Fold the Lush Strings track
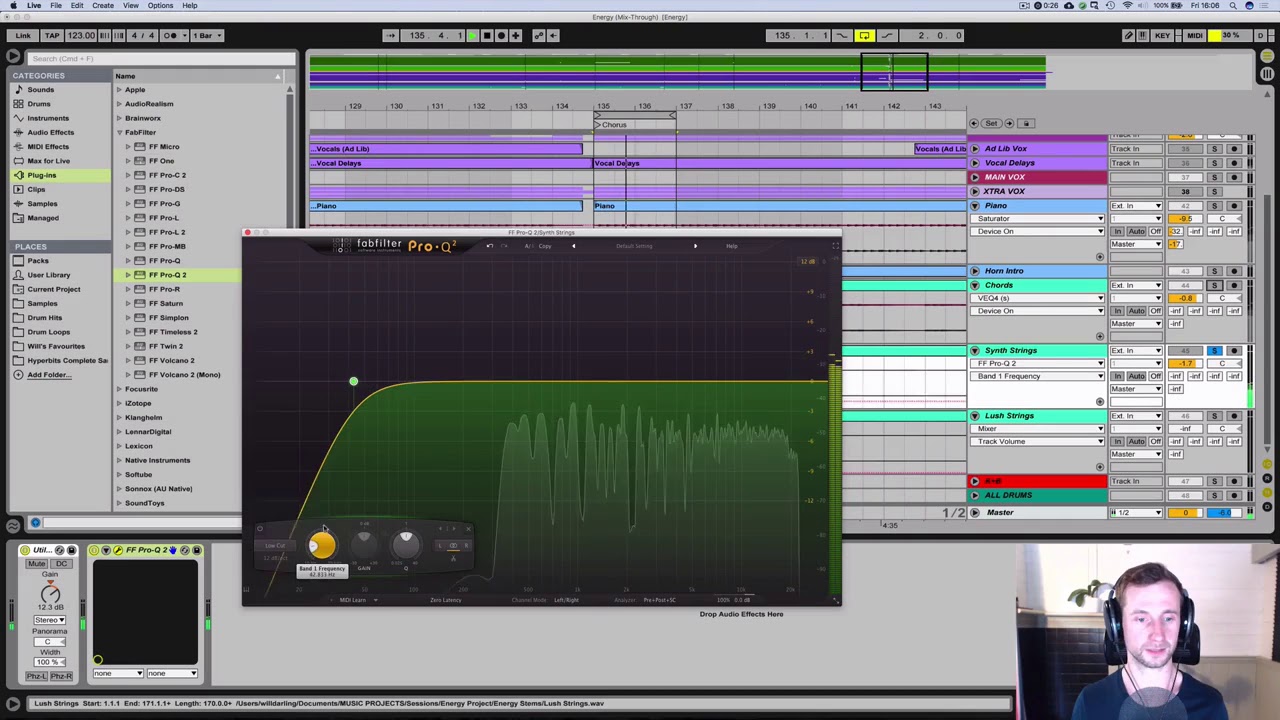The height and width of the screenshot is (720, 1280). coord(975,416)
